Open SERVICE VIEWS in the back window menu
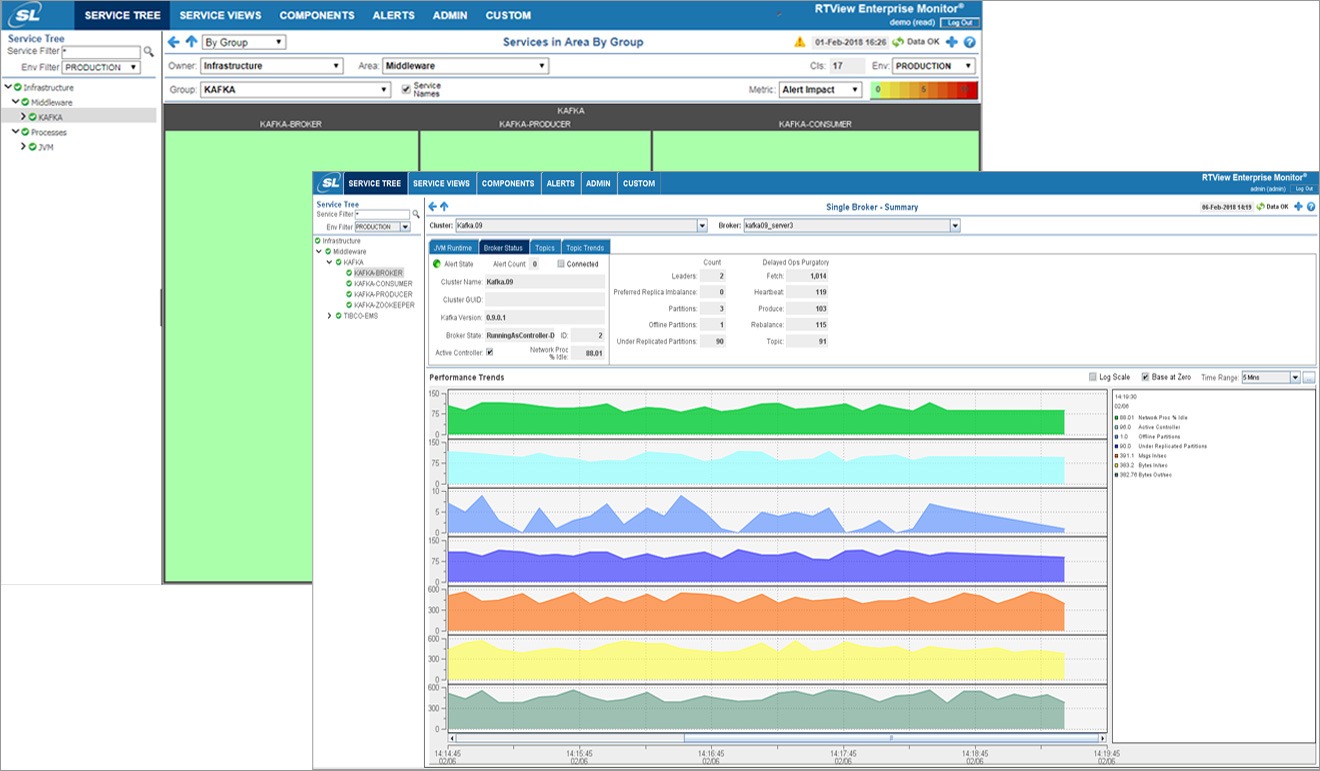The height and width of the screenshot is (771, 1320). click(220, 15)
